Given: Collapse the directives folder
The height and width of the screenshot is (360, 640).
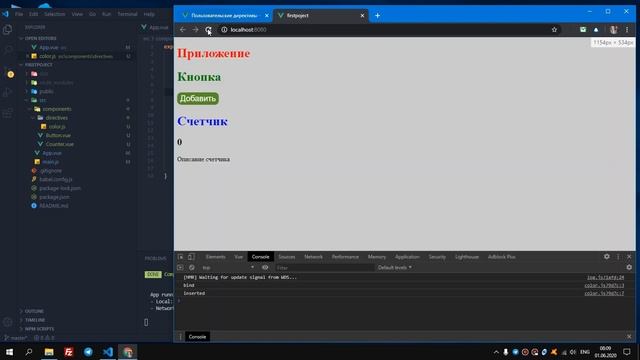Looking at the screenshot, I should [x=56, y=118].
